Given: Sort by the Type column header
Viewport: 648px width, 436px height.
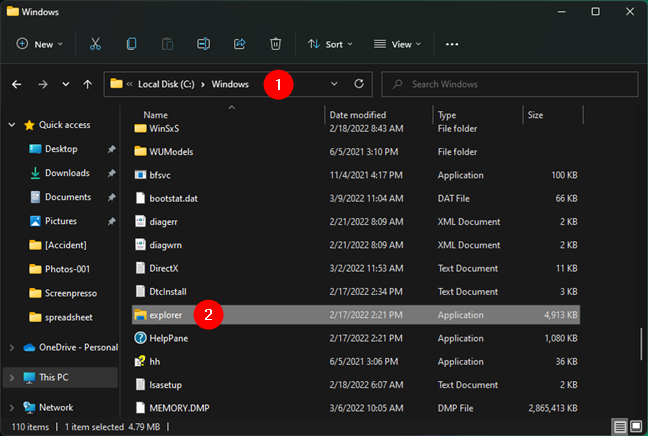Looking at the screenshot, I should tap(447, 115).
